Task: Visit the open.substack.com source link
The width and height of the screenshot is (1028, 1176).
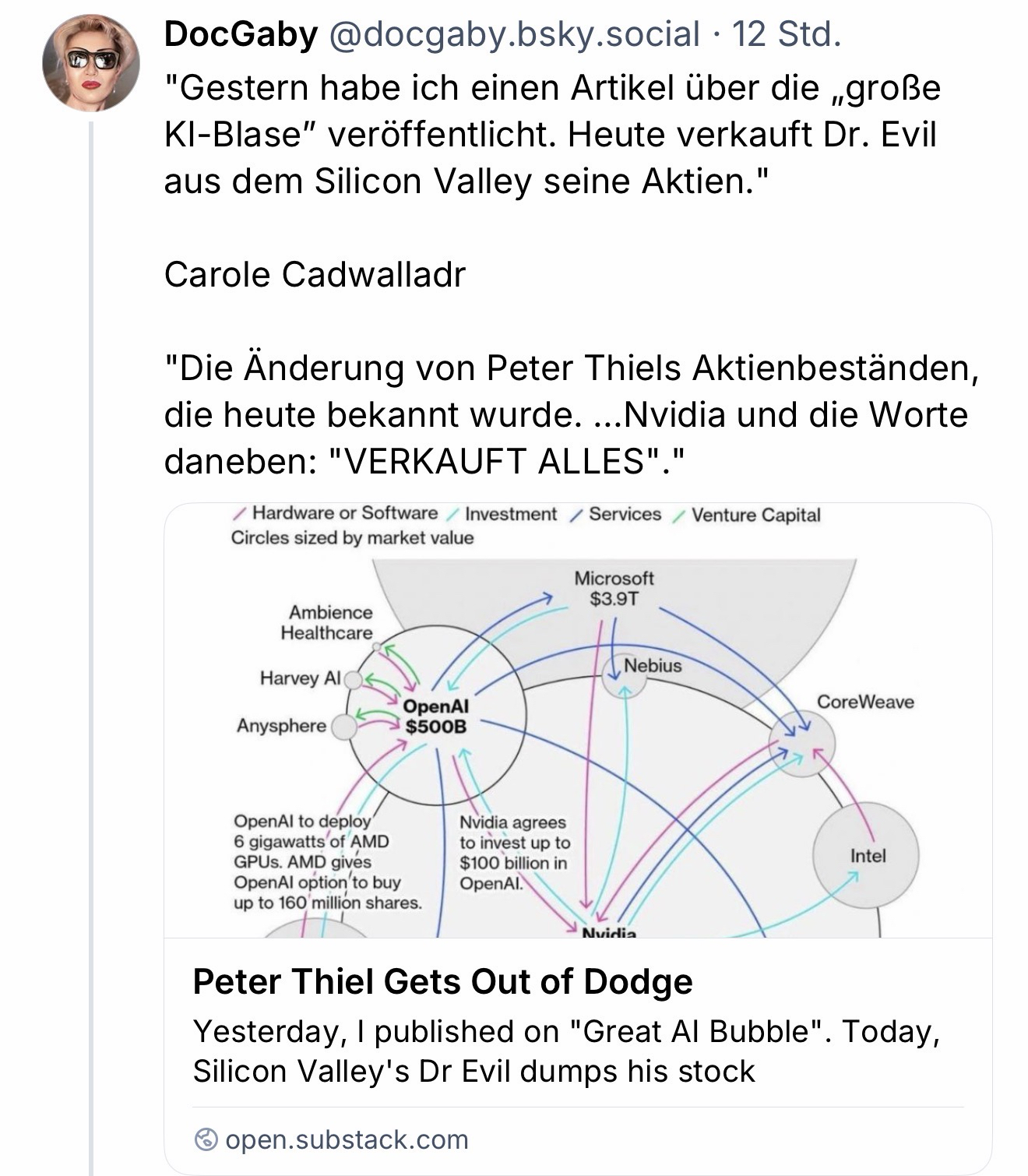Action: tap(347, 1139)
